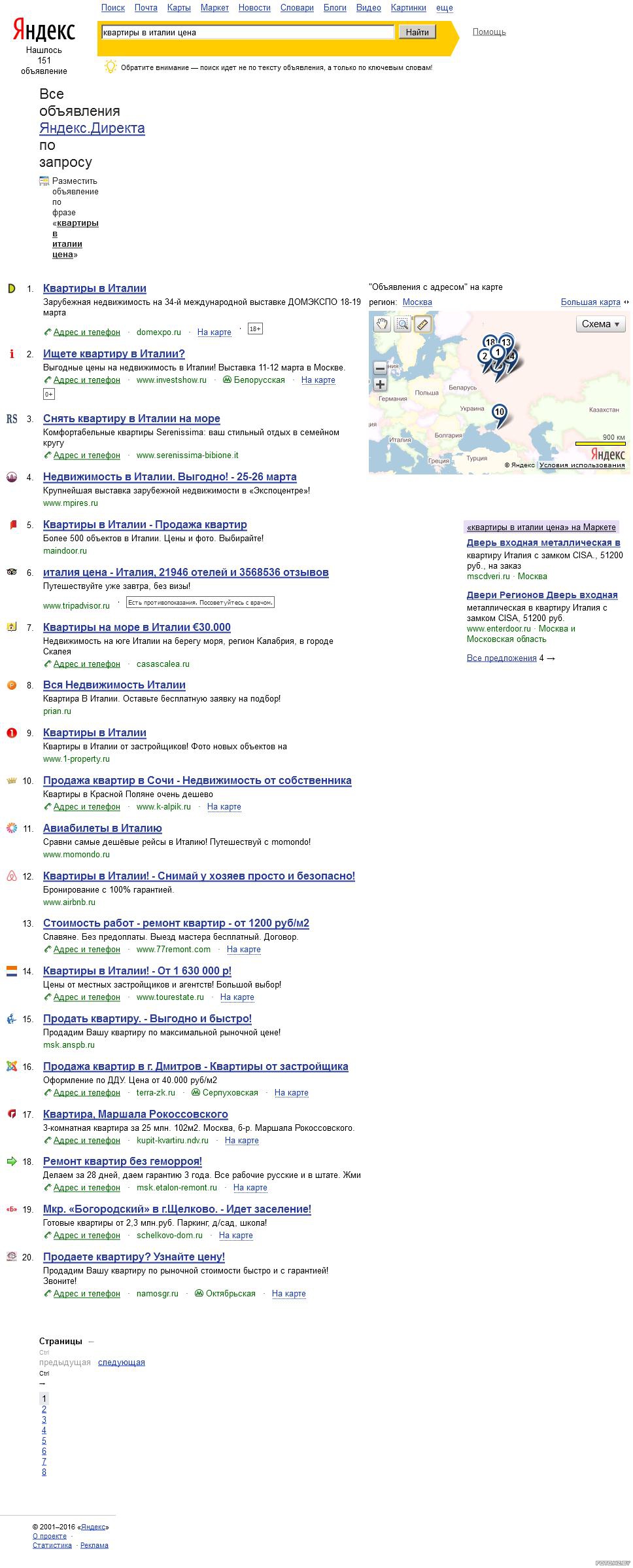Click the green arrow favicon of ad 18
The image size is (633, 1568).
coord(11,1162)
